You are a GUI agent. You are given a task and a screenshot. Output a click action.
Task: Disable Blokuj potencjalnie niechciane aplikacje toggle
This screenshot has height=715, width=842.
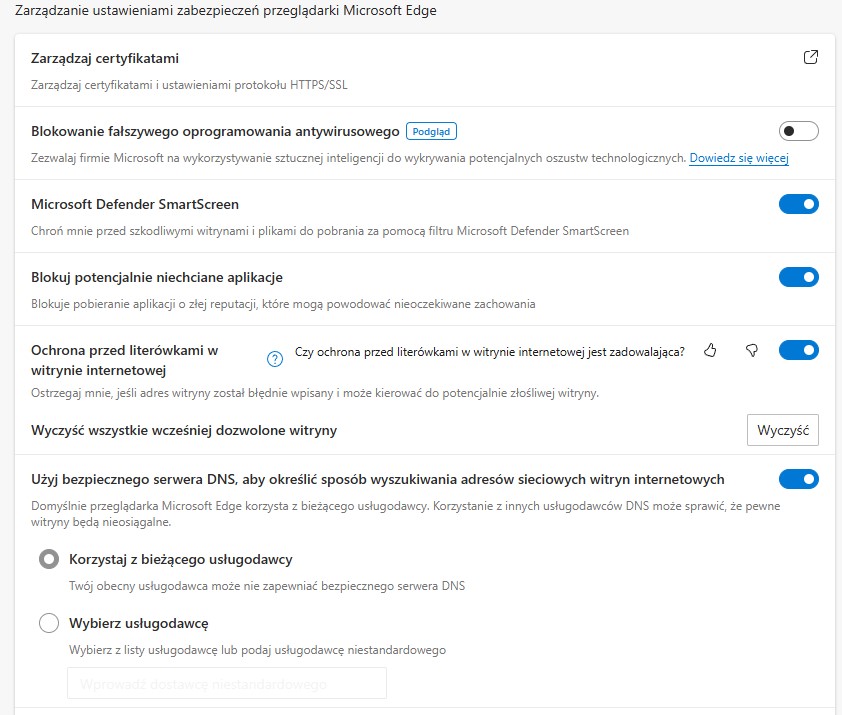[798, 277]
